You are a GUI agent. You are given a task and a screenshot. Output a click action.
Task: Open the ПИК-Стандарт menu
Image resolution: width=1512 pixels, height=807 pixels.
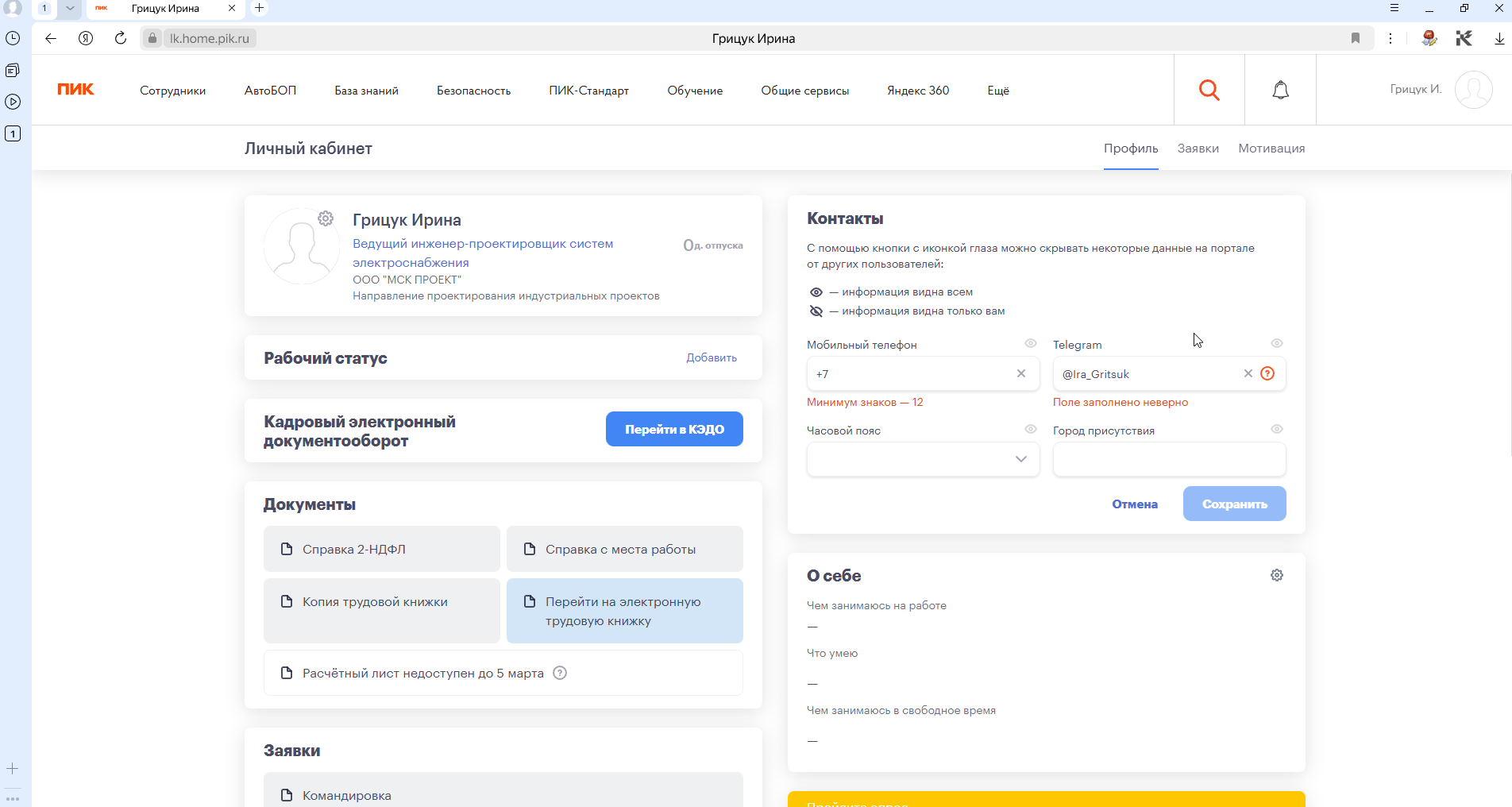tap(588, 91)
